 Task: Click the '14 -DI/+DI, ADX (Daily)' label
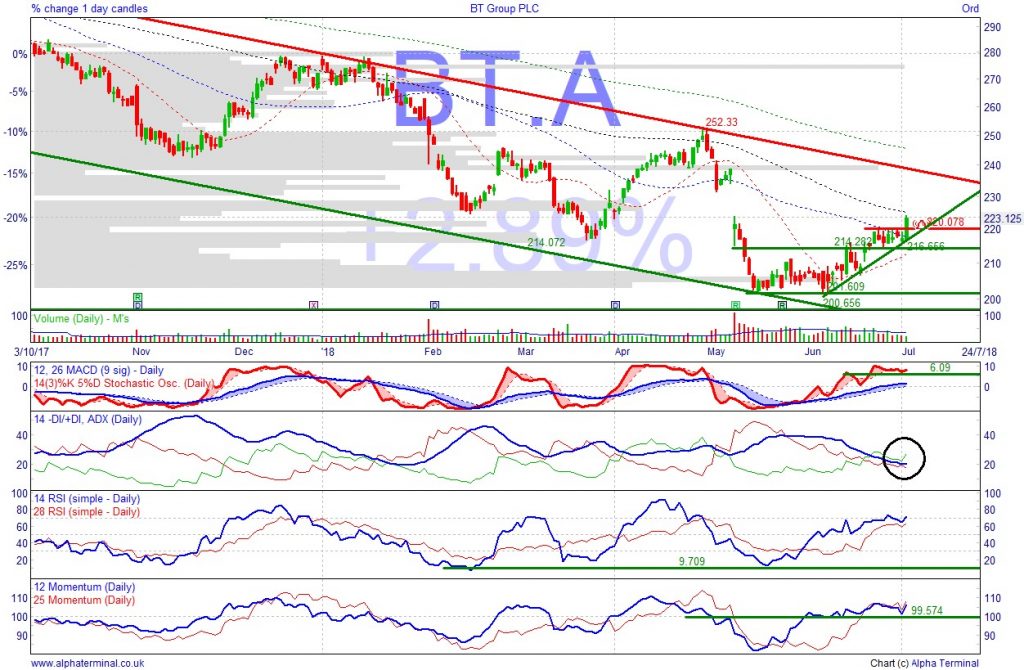click(x=88, y=419)
